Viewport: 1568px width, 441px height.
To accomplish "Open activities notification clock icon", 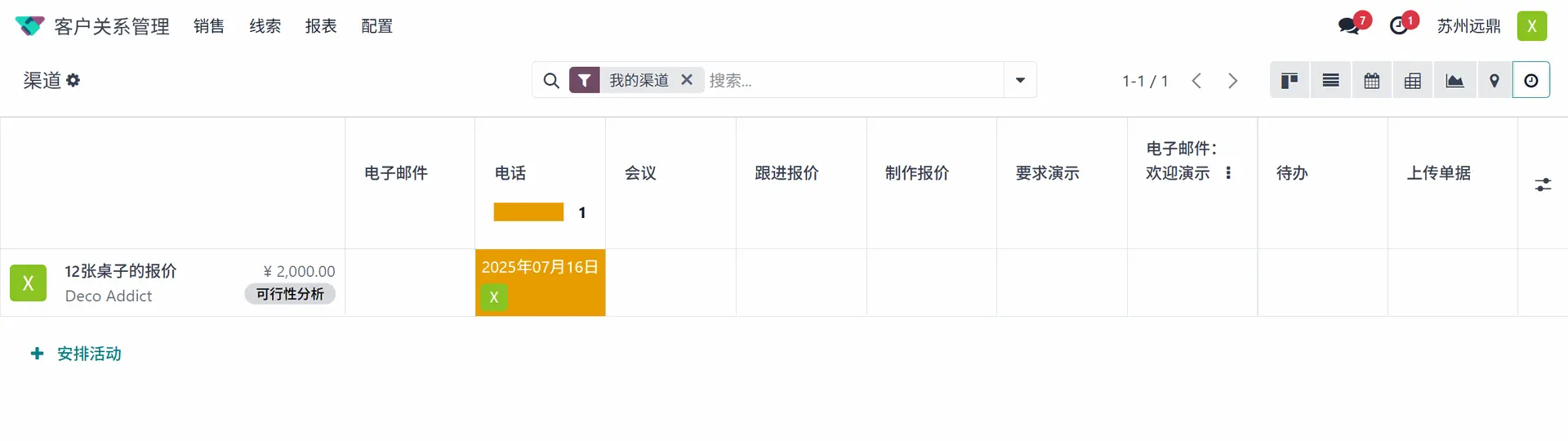I will point(1399,26).
